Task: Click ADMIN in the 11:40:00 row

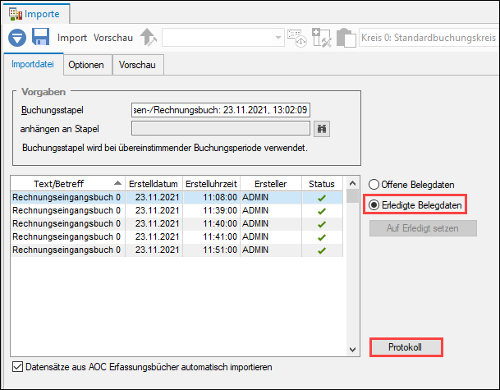Action: (x=255, y=224)
